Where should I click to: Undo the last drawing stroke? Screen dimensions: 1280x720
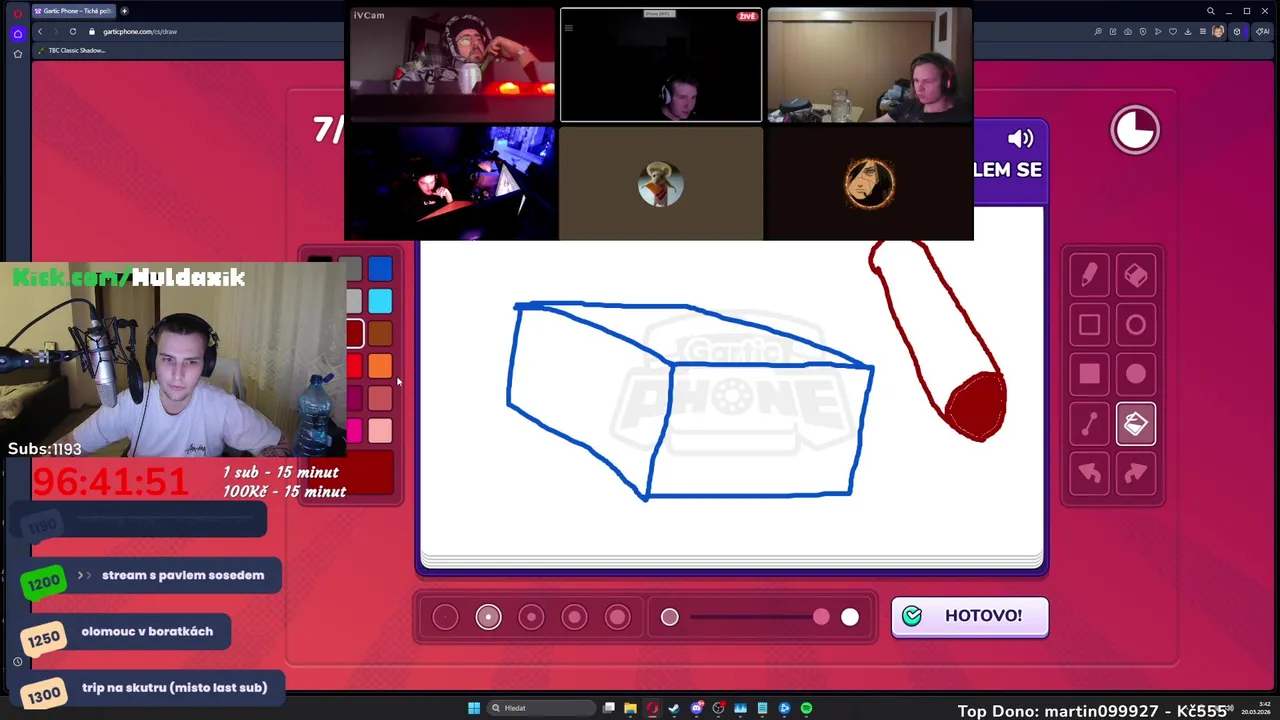[1089, 473]
